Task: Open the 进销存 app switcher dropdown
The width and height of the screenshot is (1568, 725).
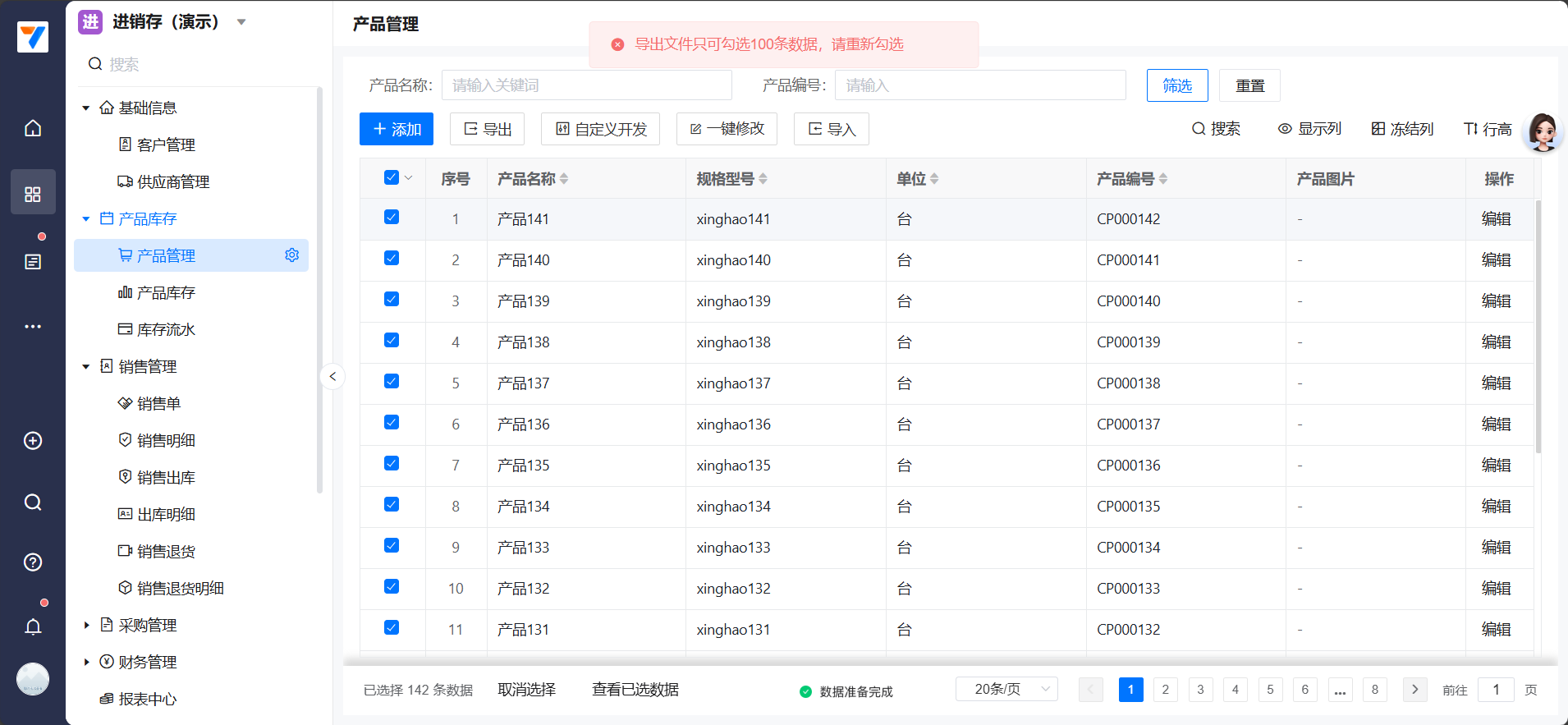Action: (x=241, y=22)
